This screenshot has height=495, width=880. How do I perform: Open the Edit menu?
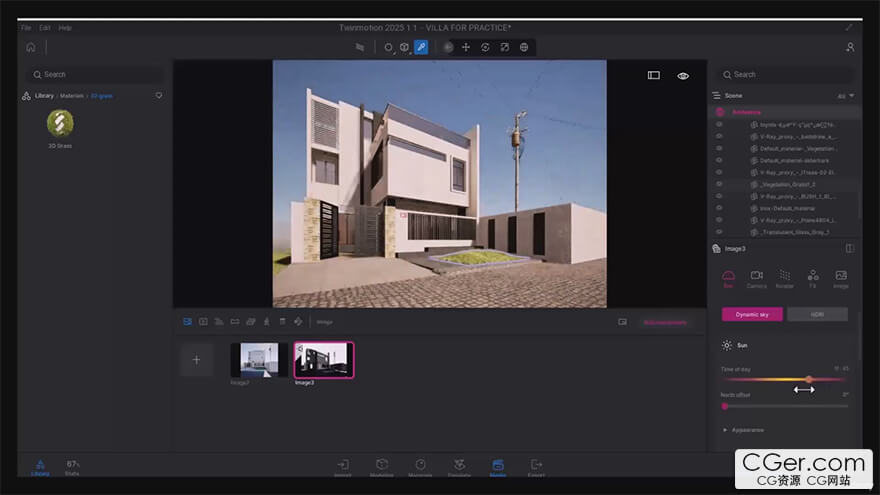pos(47,28)
